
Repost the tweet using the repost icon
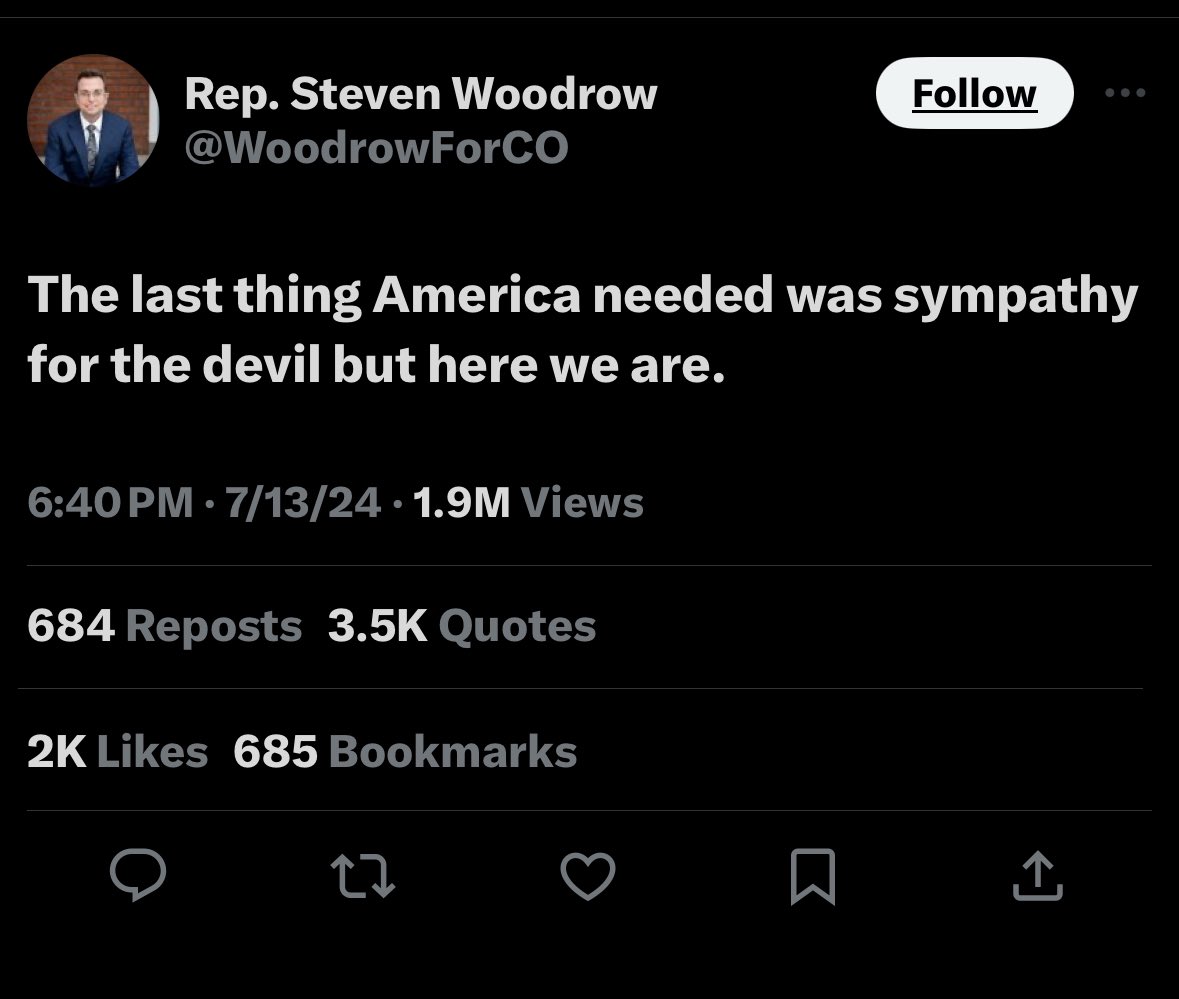coord(363,877)
